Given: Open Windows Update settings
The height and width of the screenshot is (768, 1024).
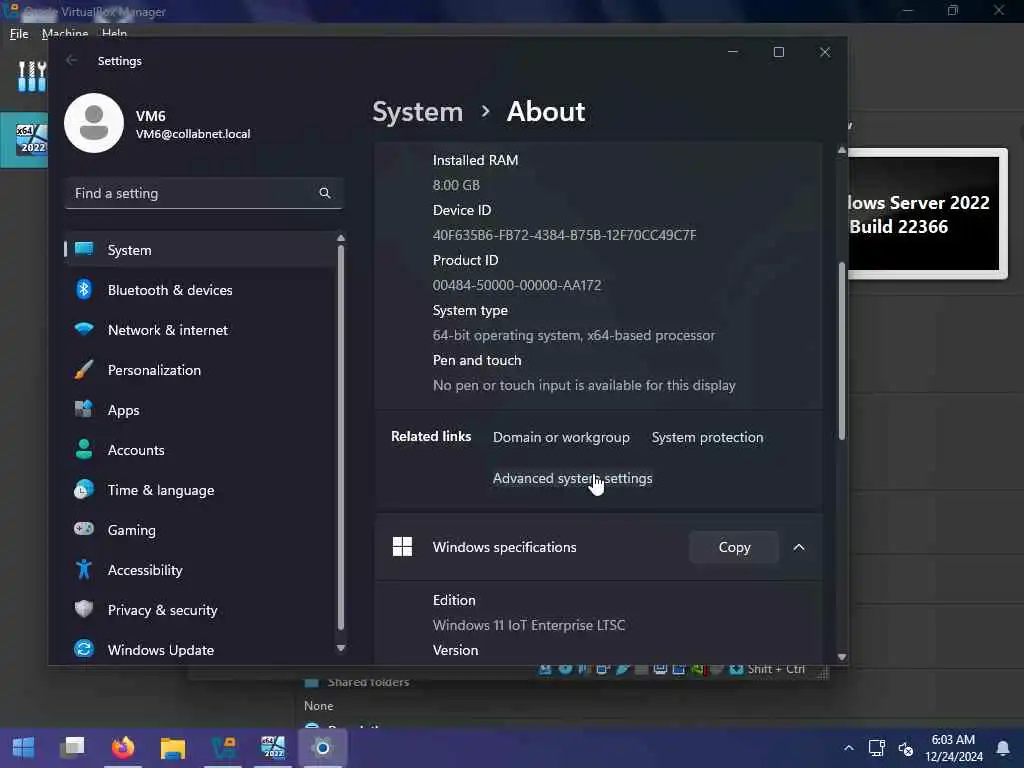Looking at the screenshot, I should point(200,650).
